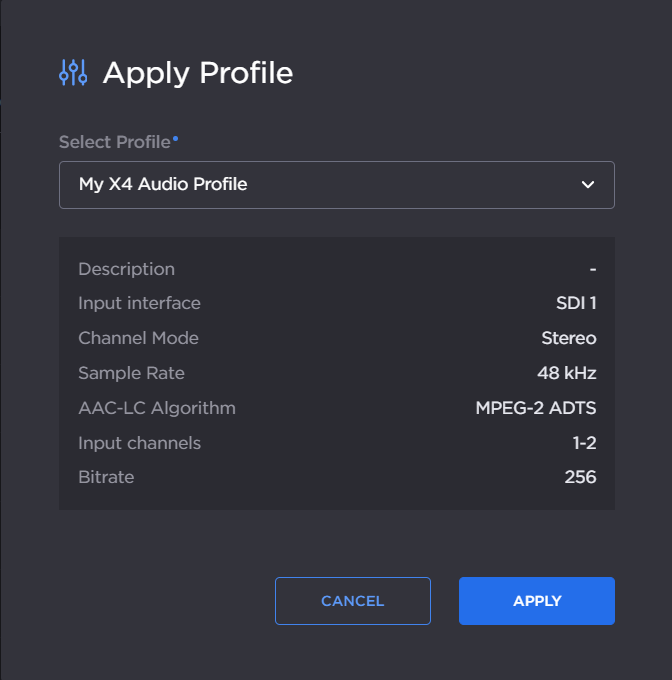Viewport: 672px width, 680px height.
Task: Click the Select Profile field label
Action: point(115,142)
